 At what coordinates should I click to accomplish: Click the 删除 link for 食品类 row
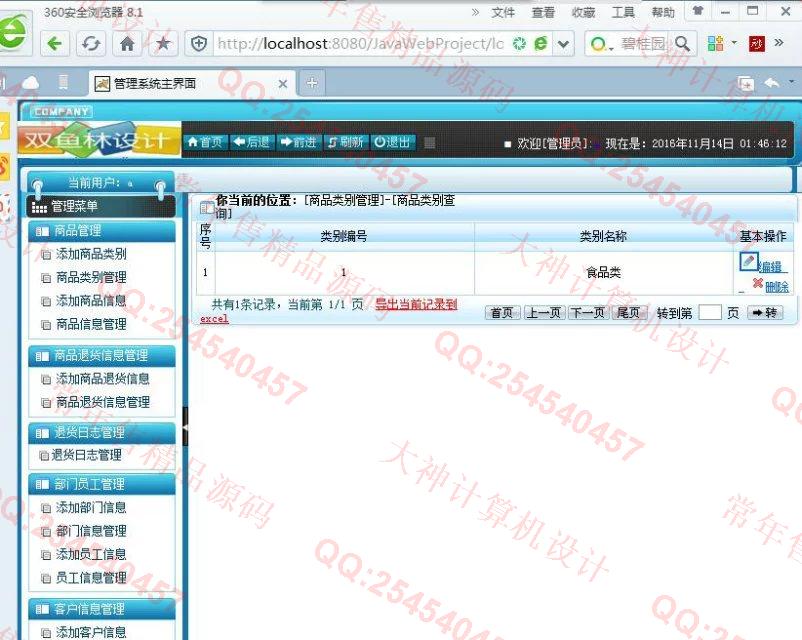point(777,287)
